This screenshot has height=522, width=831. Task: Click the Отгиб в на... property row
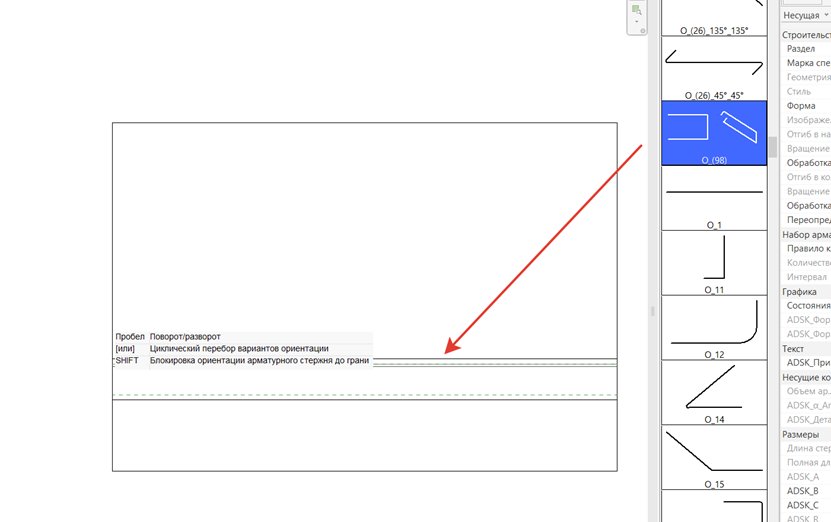tap(806, 135)
